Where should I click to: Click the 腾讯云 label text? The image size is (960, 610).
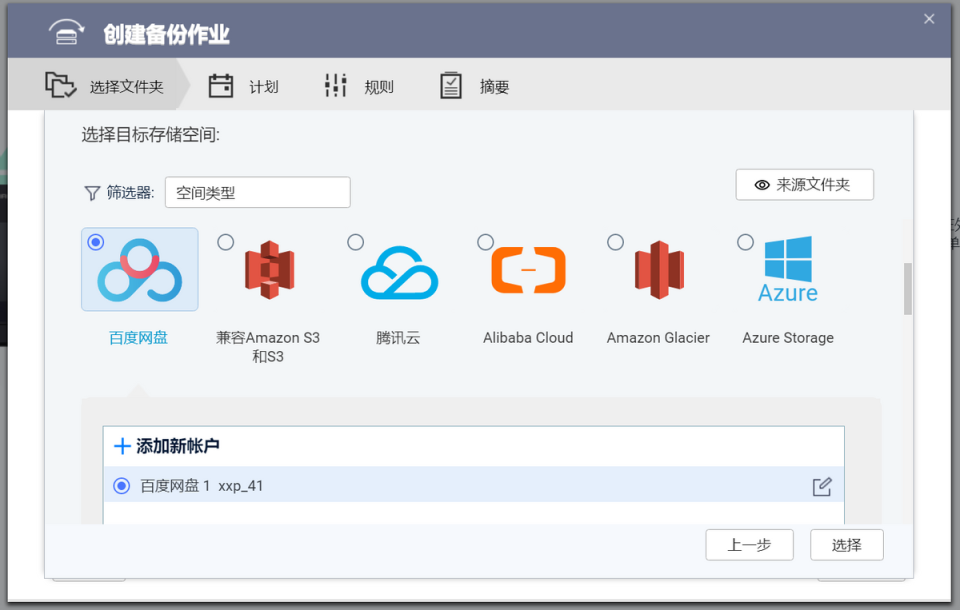[x=398, y=337]
